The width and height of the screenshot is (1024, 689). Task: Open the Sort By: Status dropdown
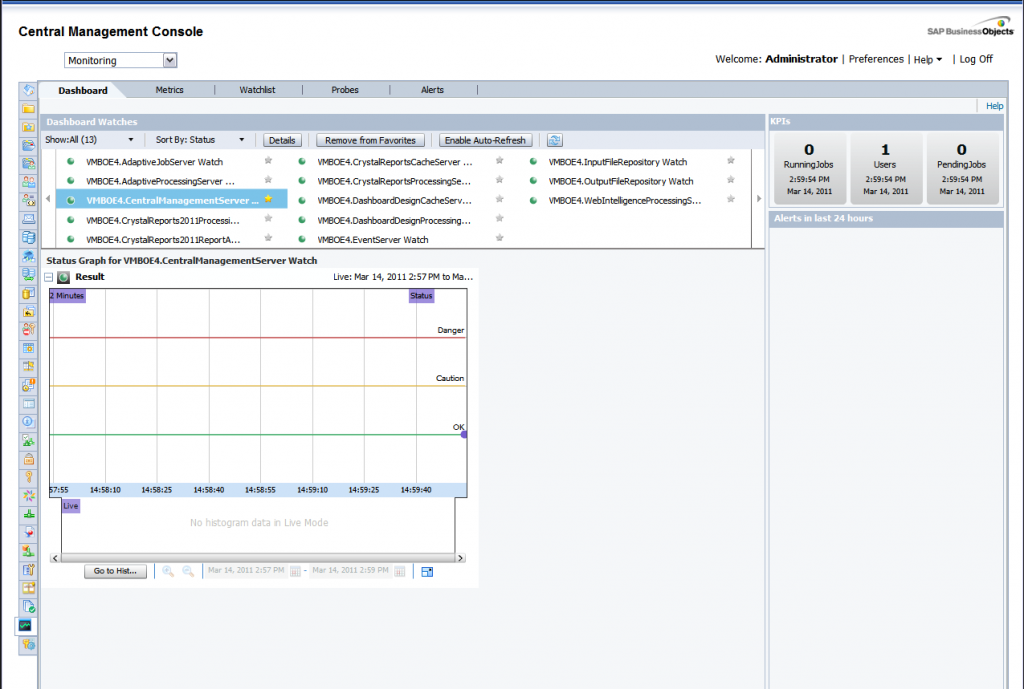pos(200,140)
